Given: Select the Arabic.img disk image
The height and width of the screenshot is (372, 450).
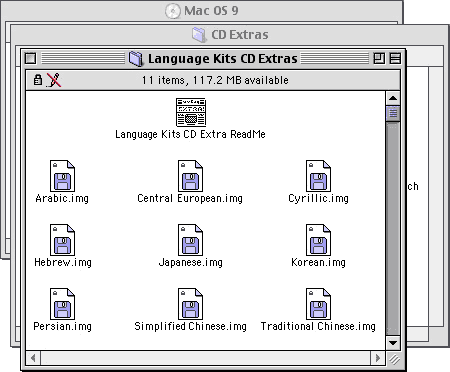Looking at the screenshot, I should [x=62, y=176].
